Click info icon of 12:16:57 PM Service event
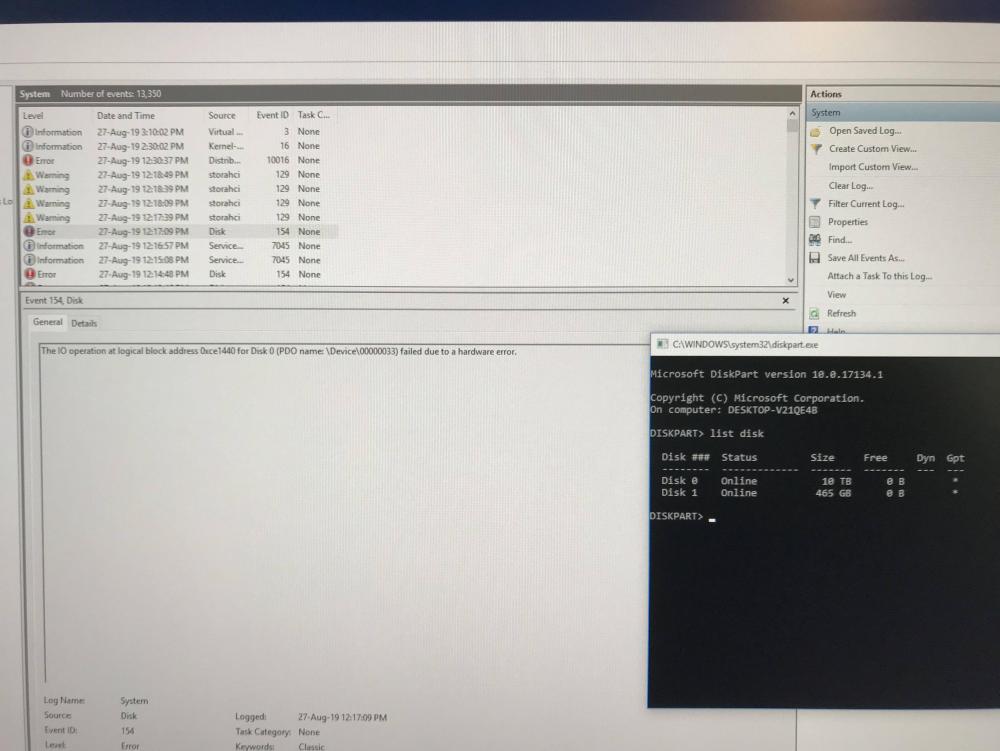 click(29, 246)
